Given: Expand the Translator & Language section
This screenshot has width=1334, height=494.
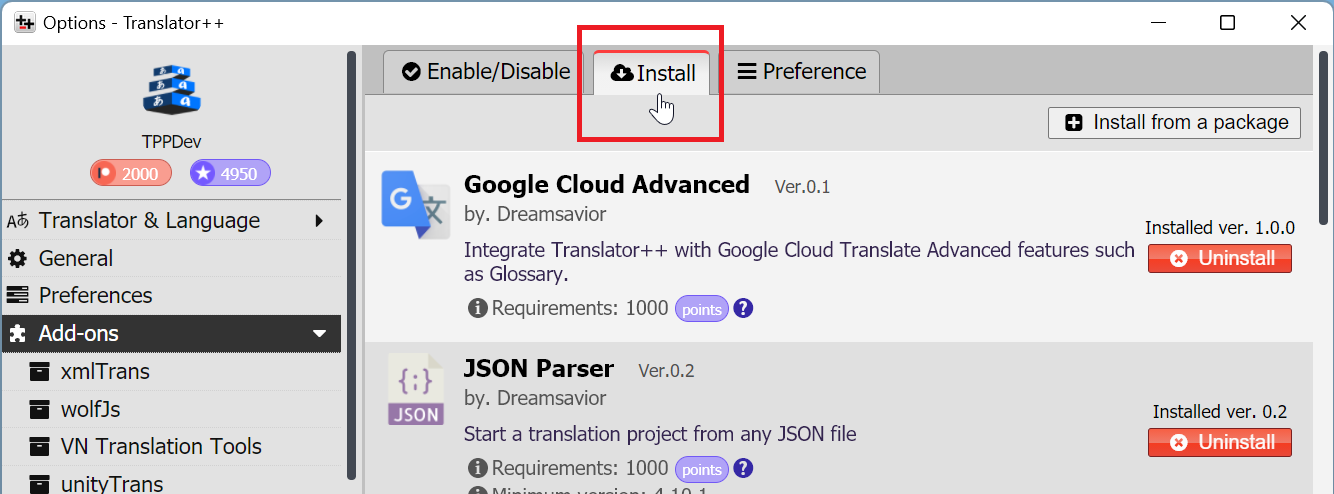Looking at the screenshot, I should 319,220.
